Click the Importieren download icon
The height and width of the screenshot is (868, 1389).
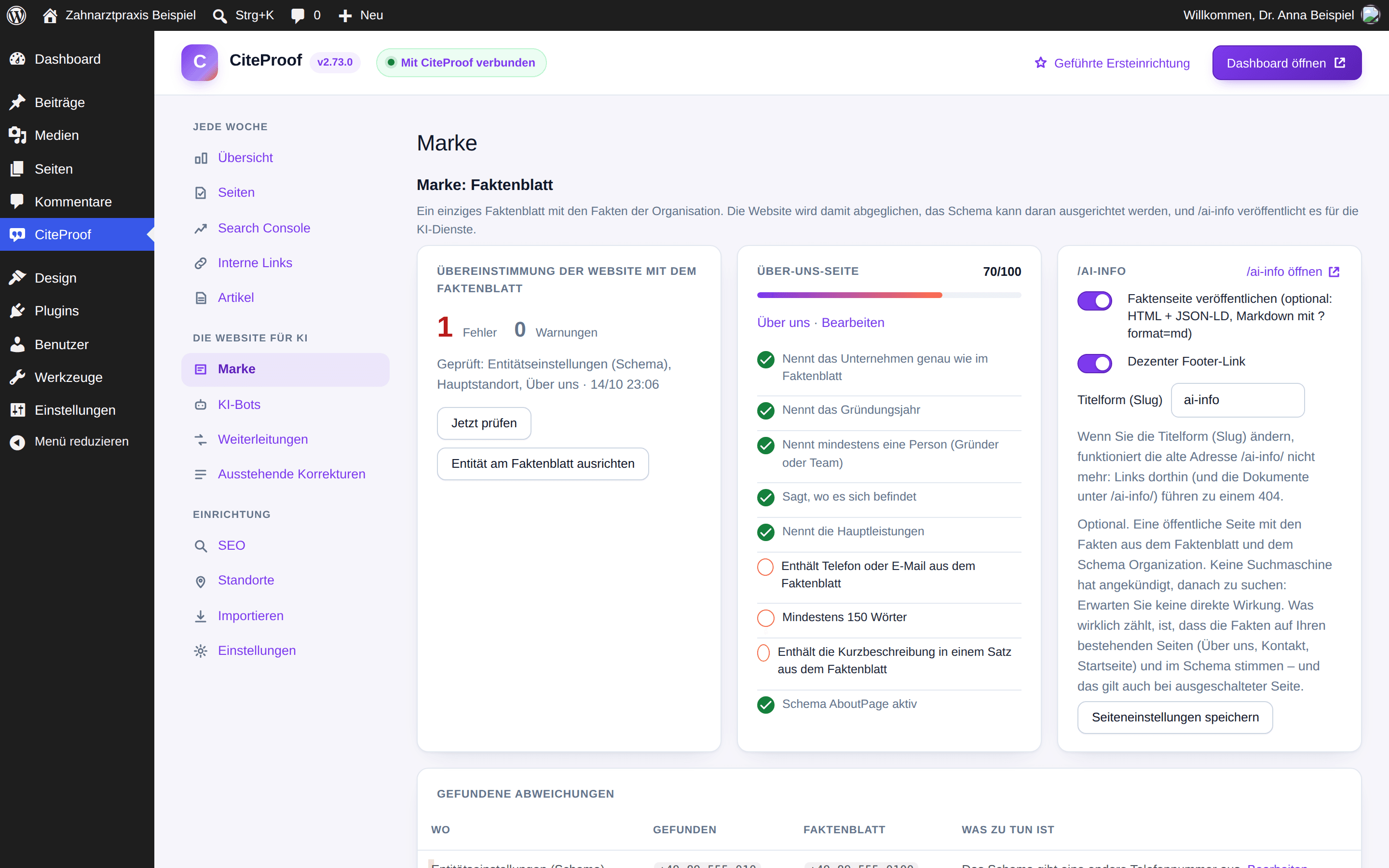[x=200, y=616]
